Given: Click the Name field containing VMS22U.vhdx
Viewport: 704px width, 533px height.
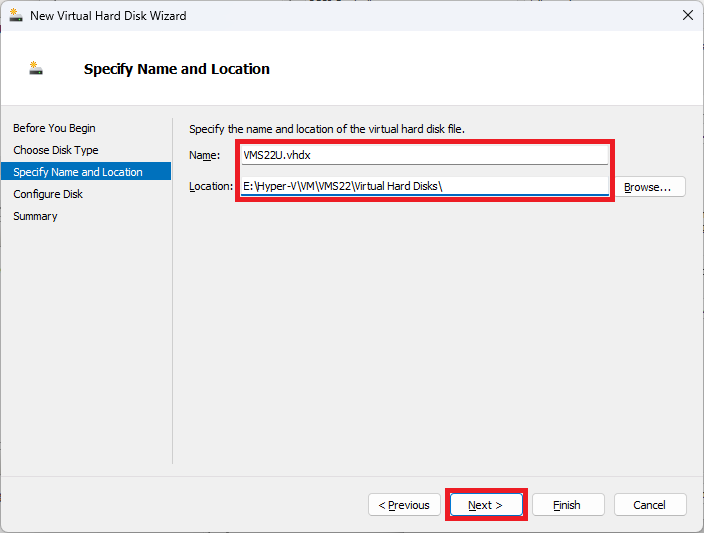Looking at the screenshot, I should pyautogui.click(x=424, y=155).
